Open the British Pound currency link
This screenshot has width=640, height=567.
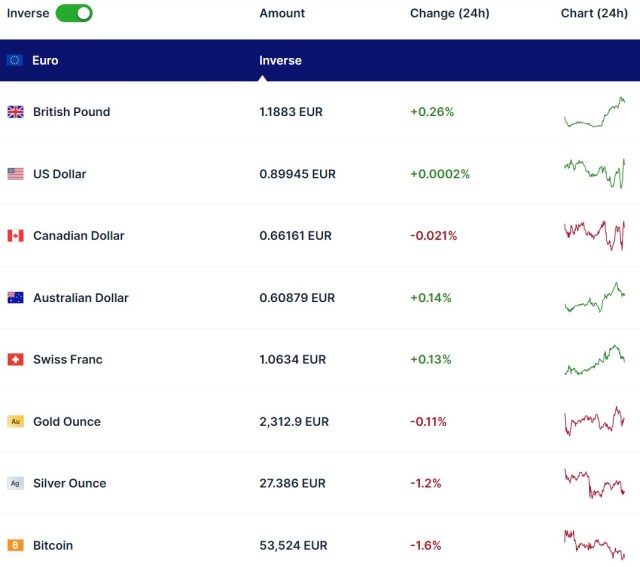pyautogui.click(x=71, y=112)
